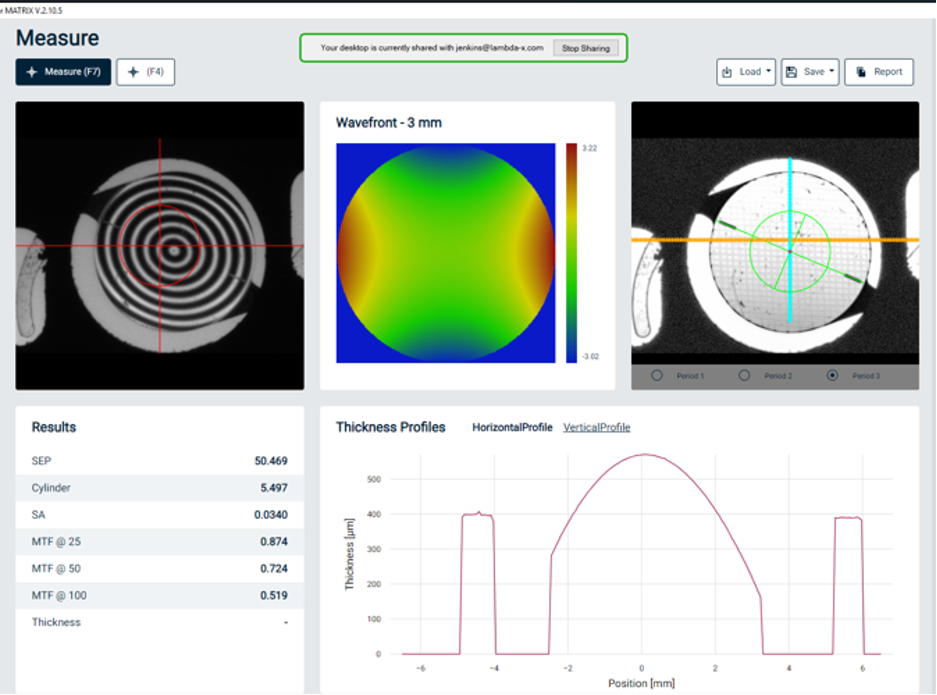Click the Load icon in the toolbar
Image resolution: width=937 pixels, height=695 pixels.
[727, 72]
